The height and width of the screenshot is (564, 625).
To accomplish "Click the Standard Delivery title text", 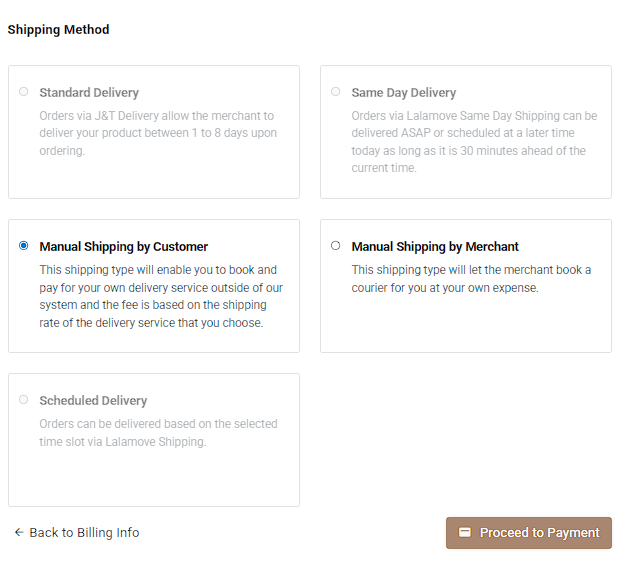I will click(x=89, y=93).
